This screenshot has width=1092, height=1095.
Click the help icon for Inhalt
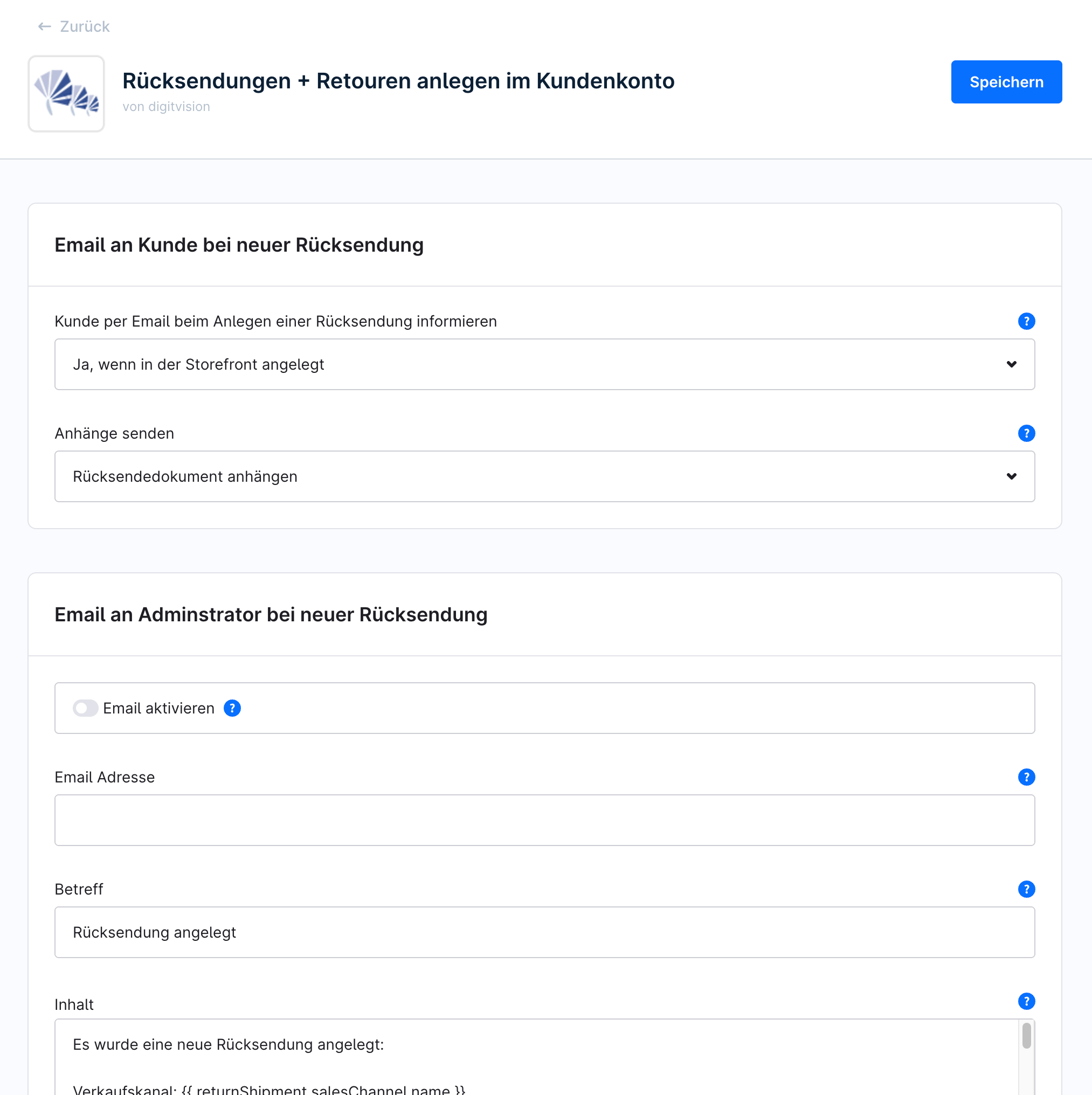(1026, 1001)
